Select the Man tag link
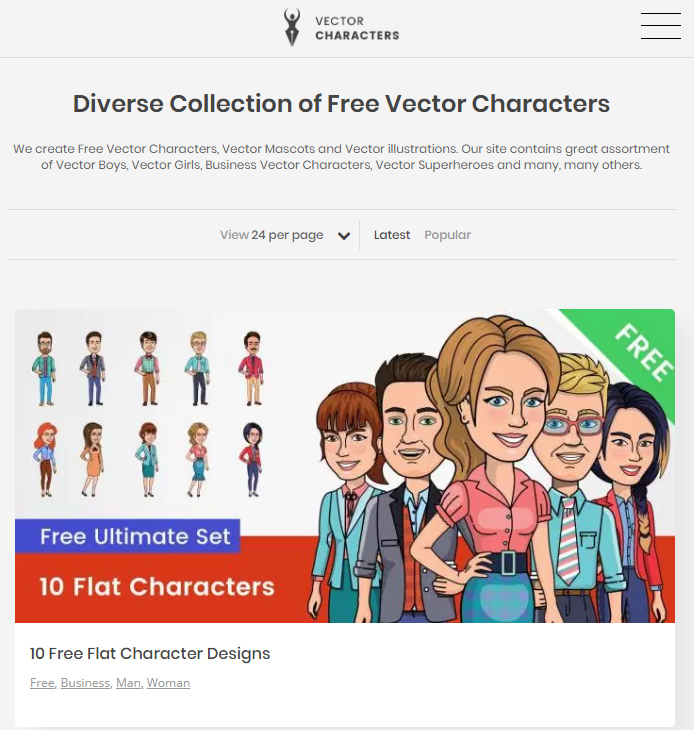 click(x=128, y=683)
